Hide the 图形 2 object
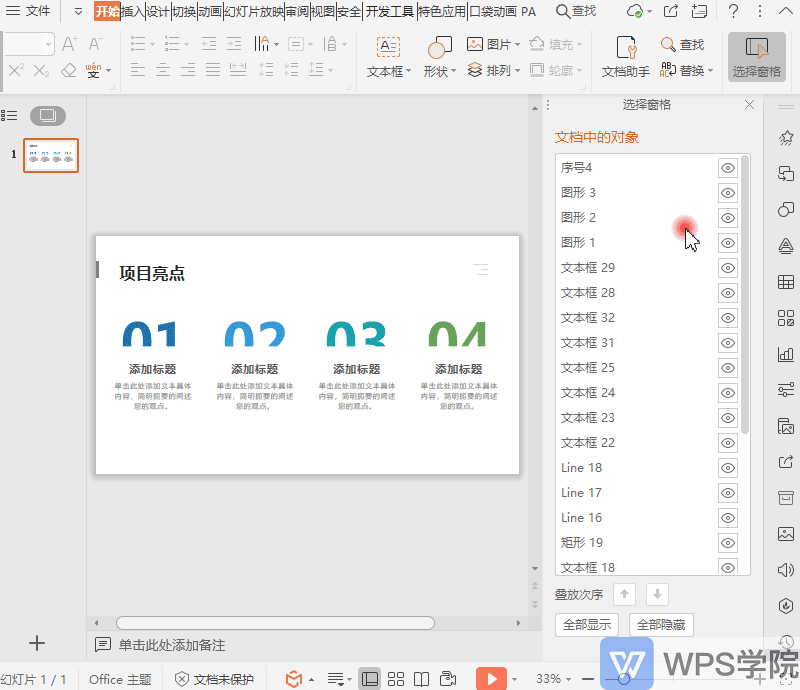The image size is (800, 690). pos(728,218)
